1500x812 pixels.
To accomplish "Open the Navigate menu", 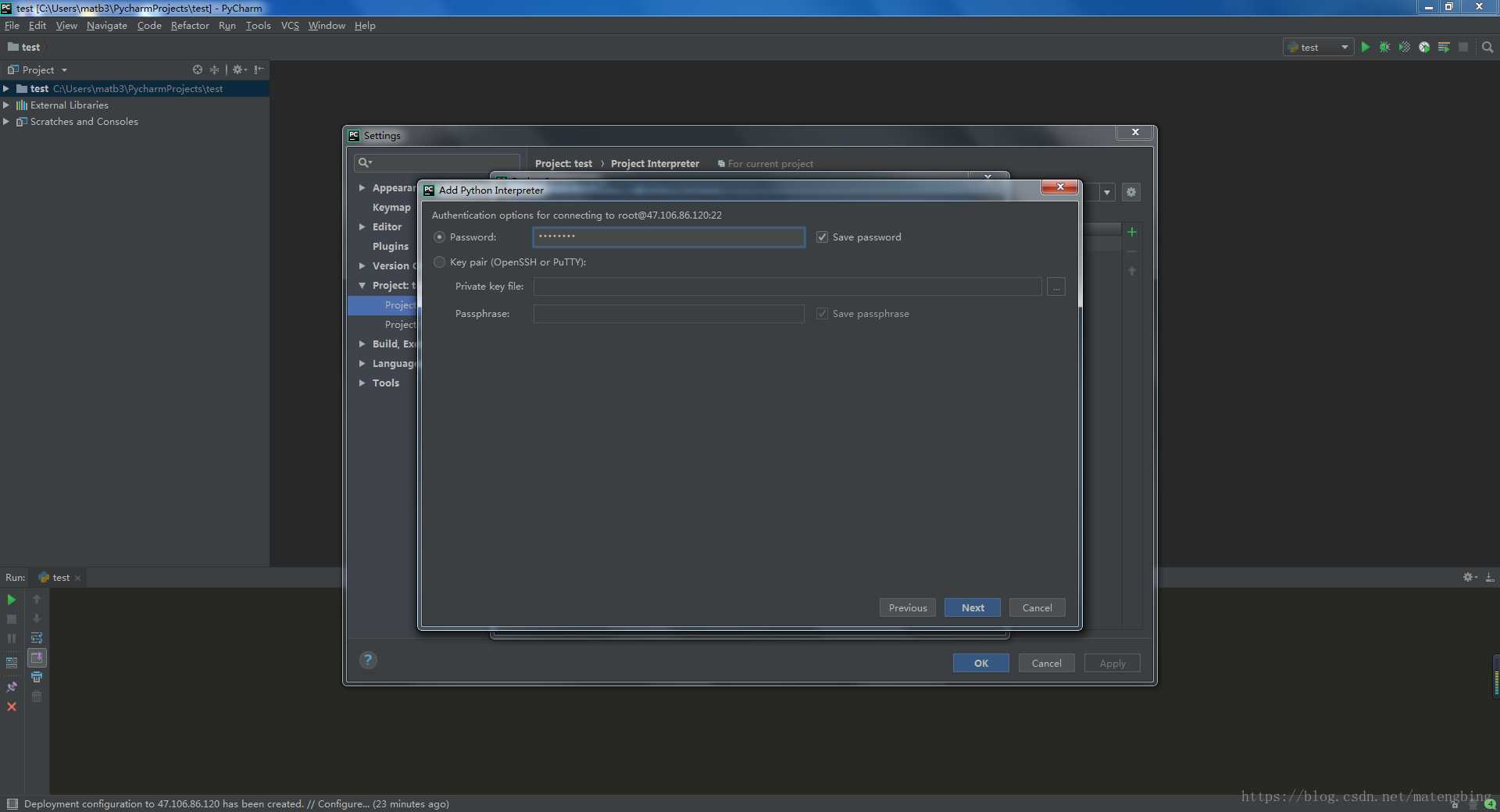I will (x=107, y=26).
